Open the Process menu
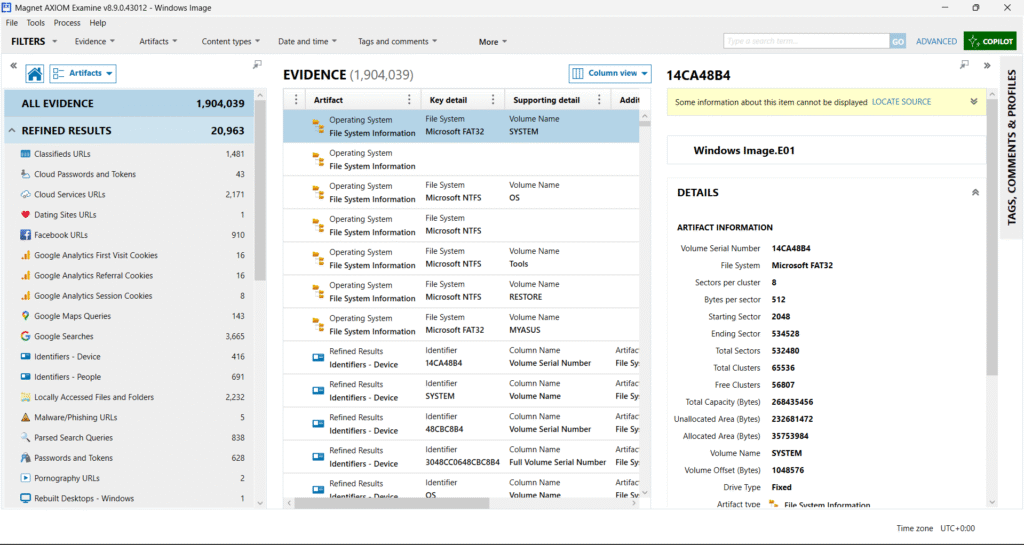 click(x=67, y=23)
